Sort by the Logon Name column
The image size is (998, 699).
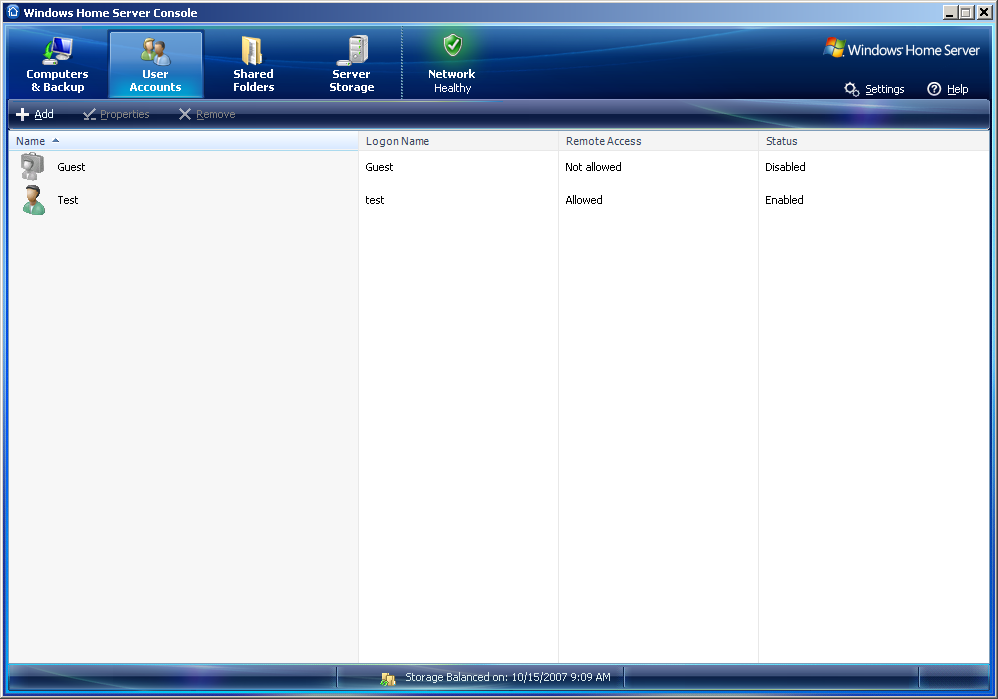click(458, 141)
